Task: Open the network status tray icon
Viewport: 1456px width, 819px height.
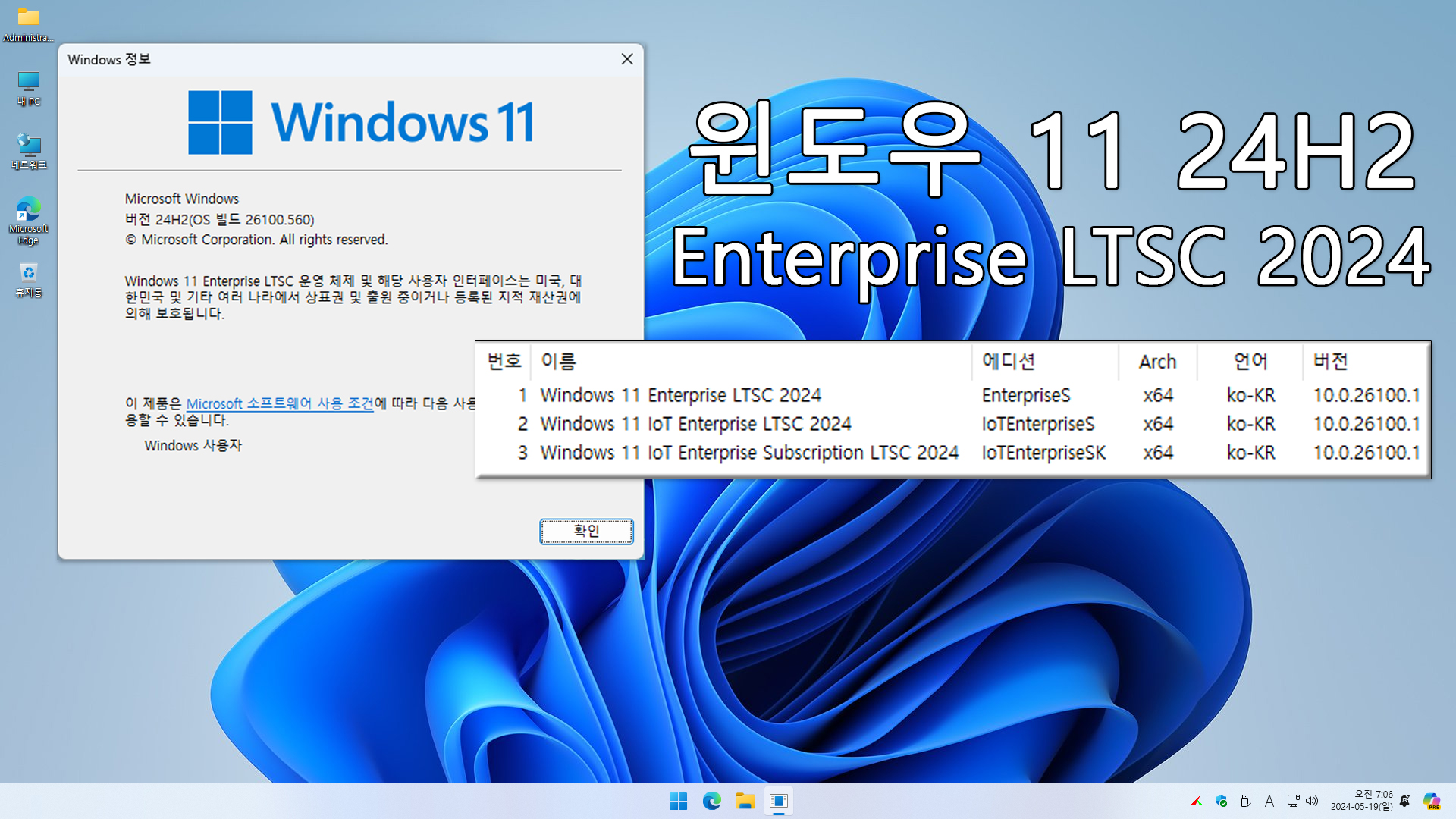Action: tap(1293, 801)
